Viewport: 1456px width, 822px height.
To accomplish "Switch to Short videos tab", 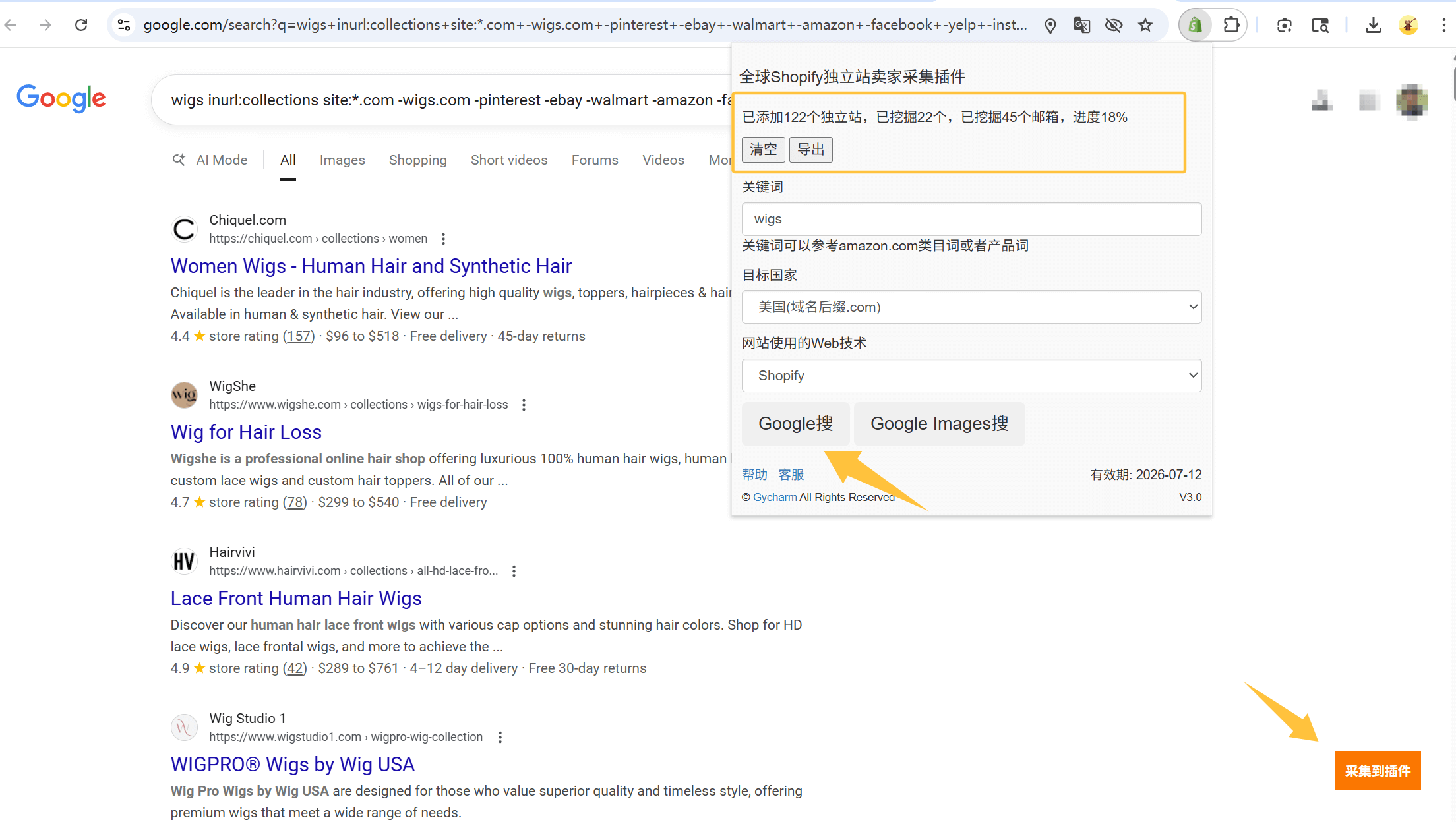I will tap(509, 160).
